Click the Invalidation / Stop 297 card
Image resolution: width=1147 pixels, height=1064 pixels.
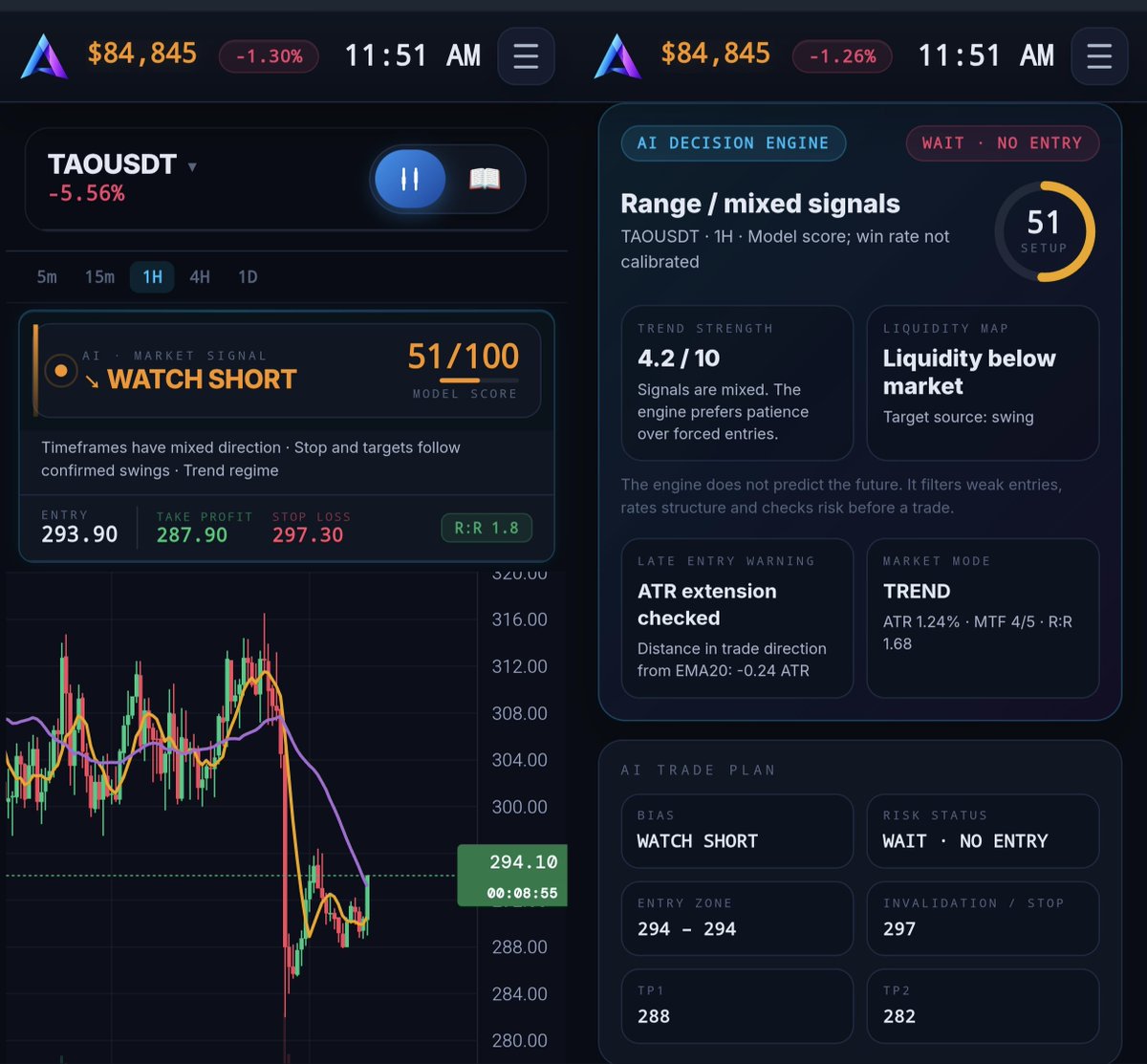click(983, 918)
